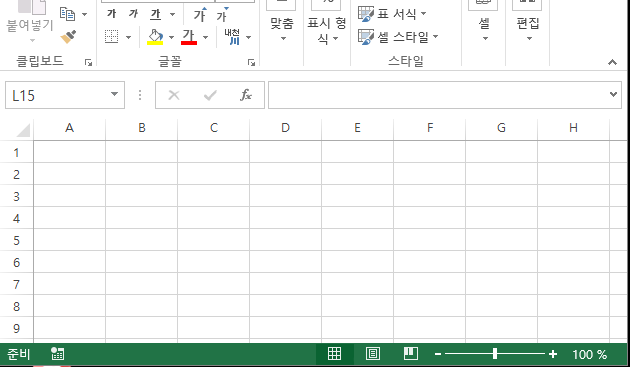Select row 1 header

pos(16,153)
